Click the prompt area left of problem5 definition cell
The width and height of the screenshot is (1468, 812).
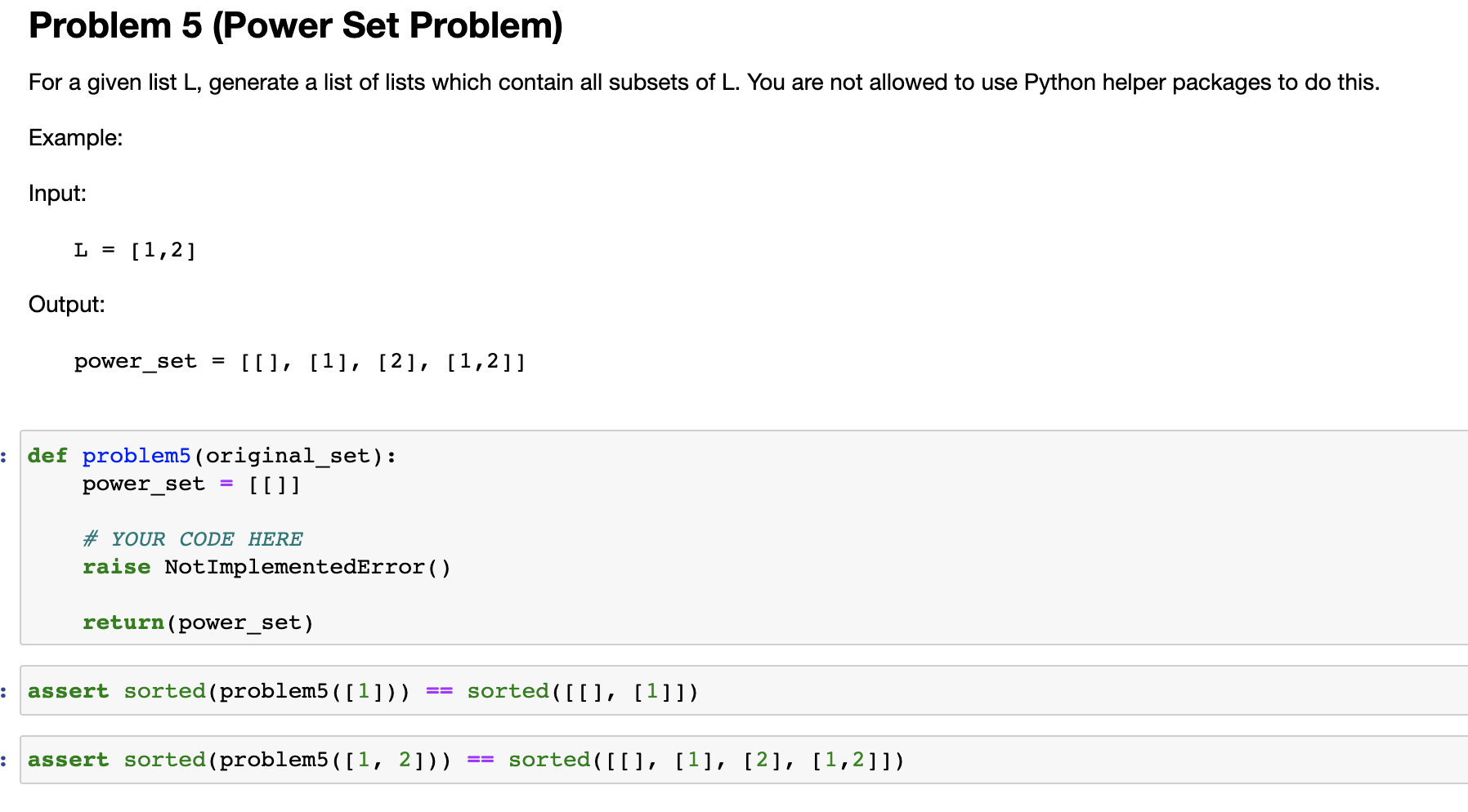(6, 456)
